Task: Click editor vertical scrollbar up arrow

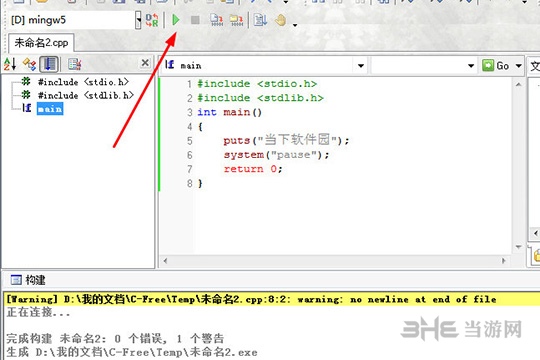Action: (x=518, y=84)
